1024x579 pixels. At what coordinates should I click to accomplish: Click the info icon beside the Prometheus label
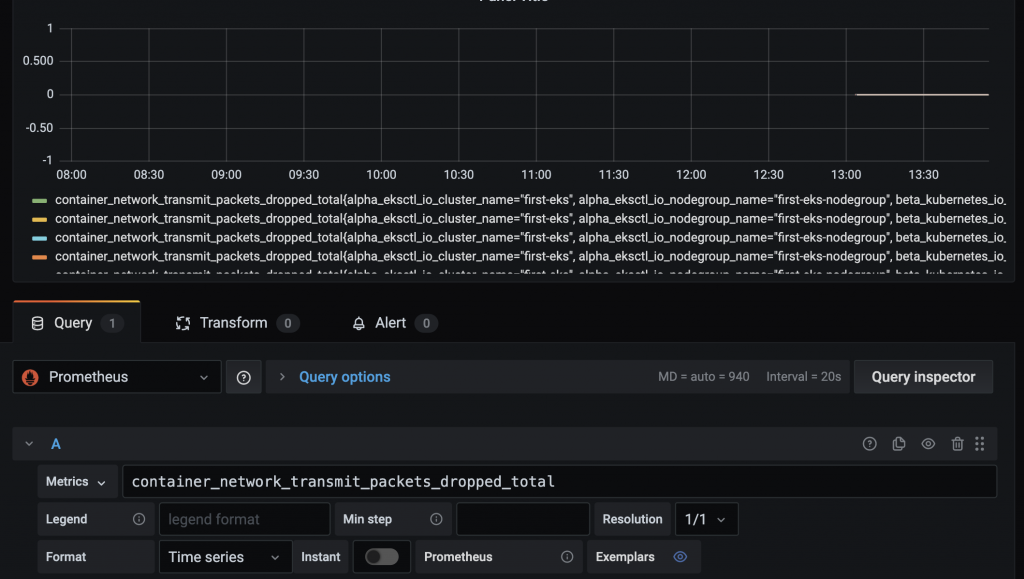[x=567, y=557]
